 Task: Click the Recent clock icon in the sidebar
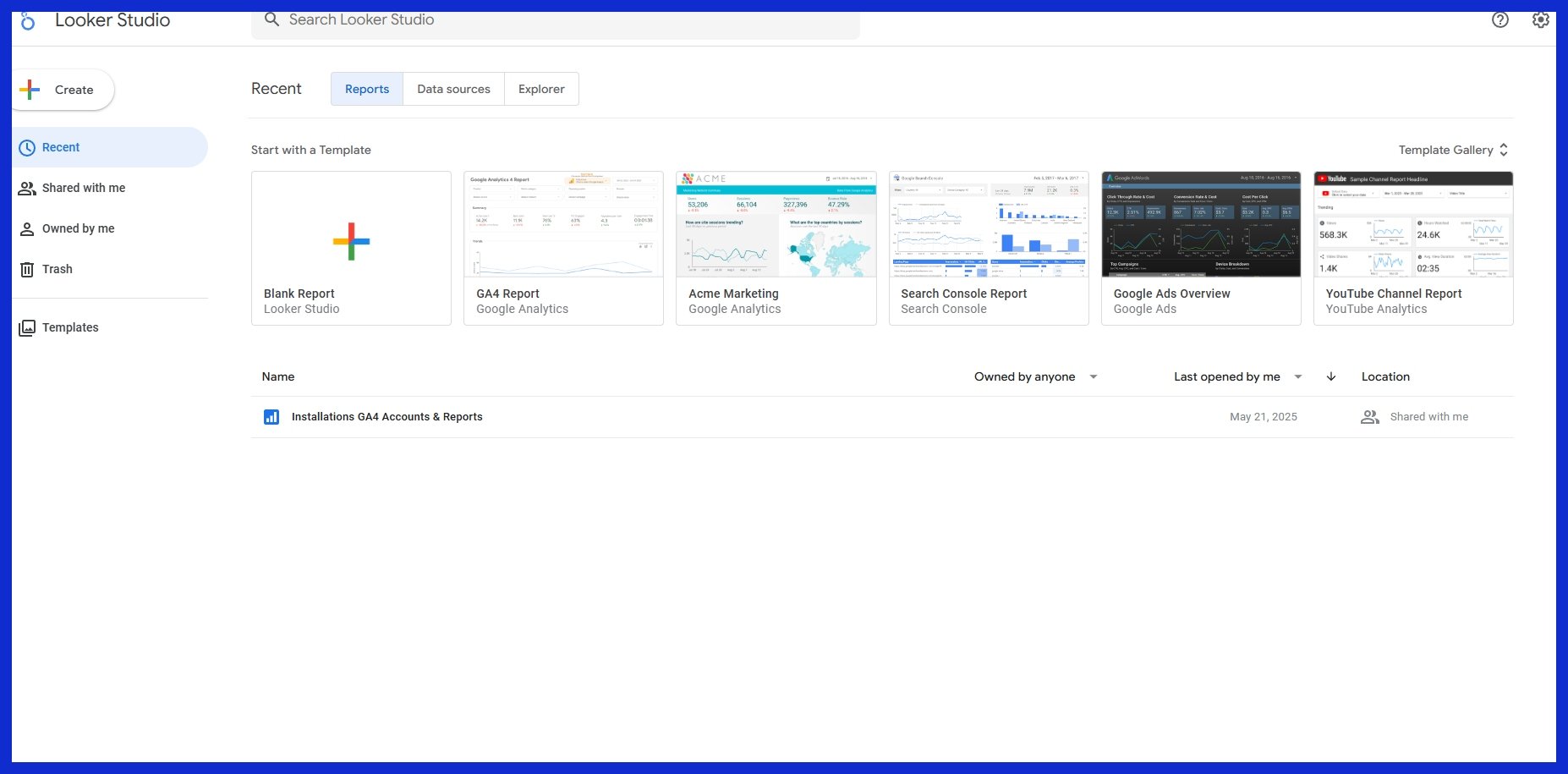[27, 148]
